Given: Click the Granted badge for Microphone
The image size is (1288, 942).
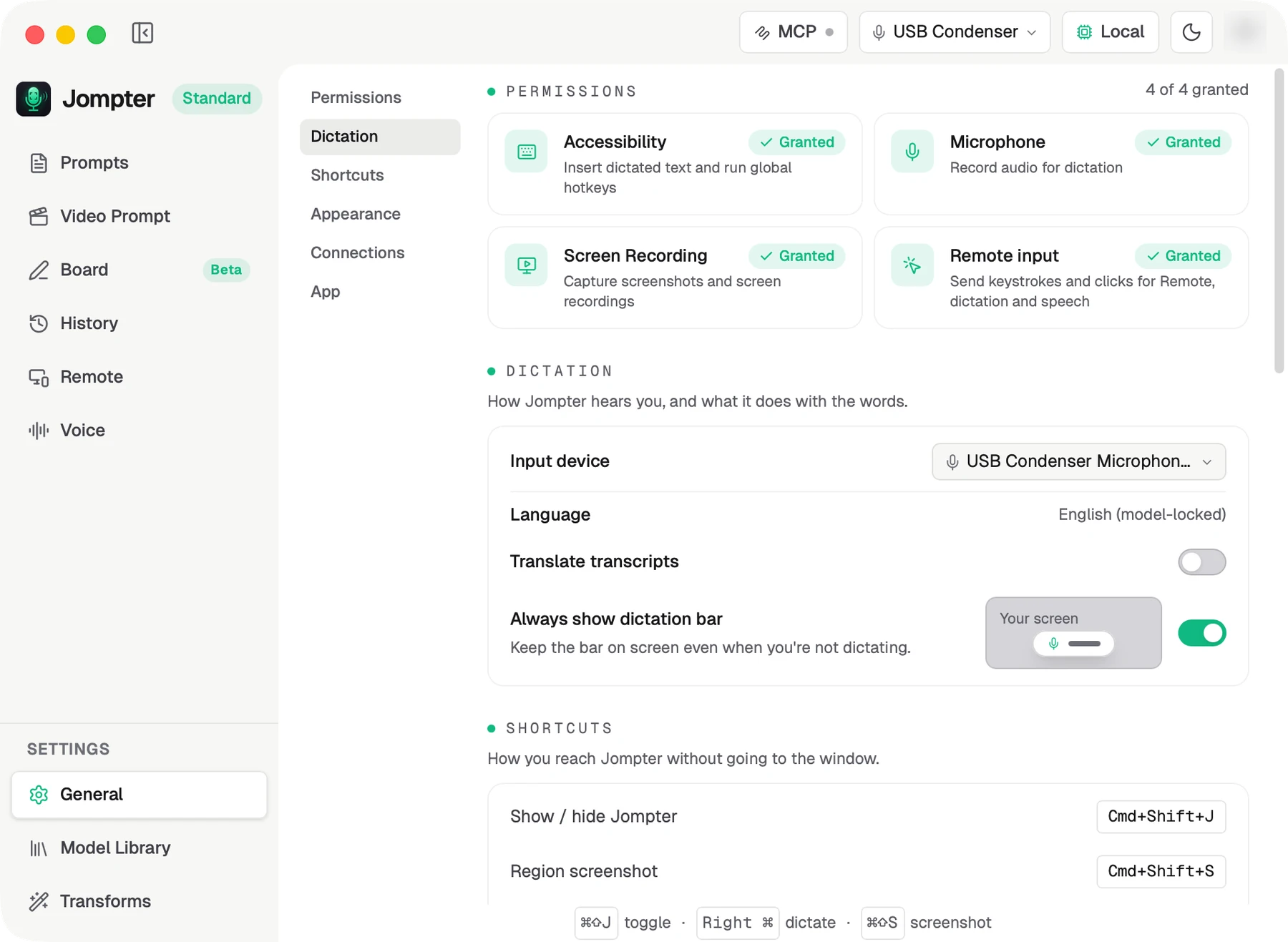Looking at the screenshot, I should [1183, 142].
